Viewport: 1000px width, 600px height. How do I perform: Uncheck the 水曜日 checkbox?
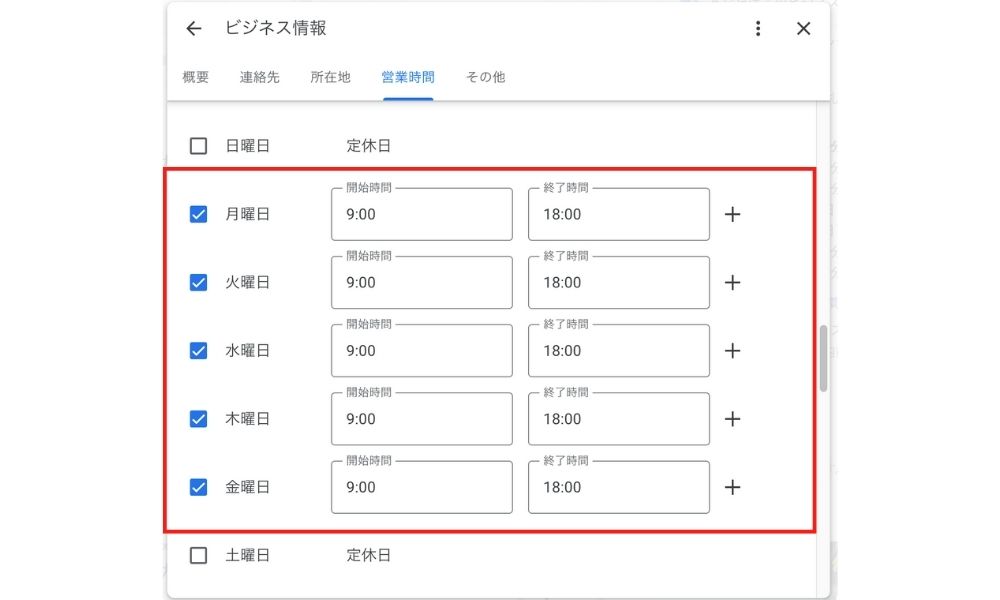[x=198, y=351]
